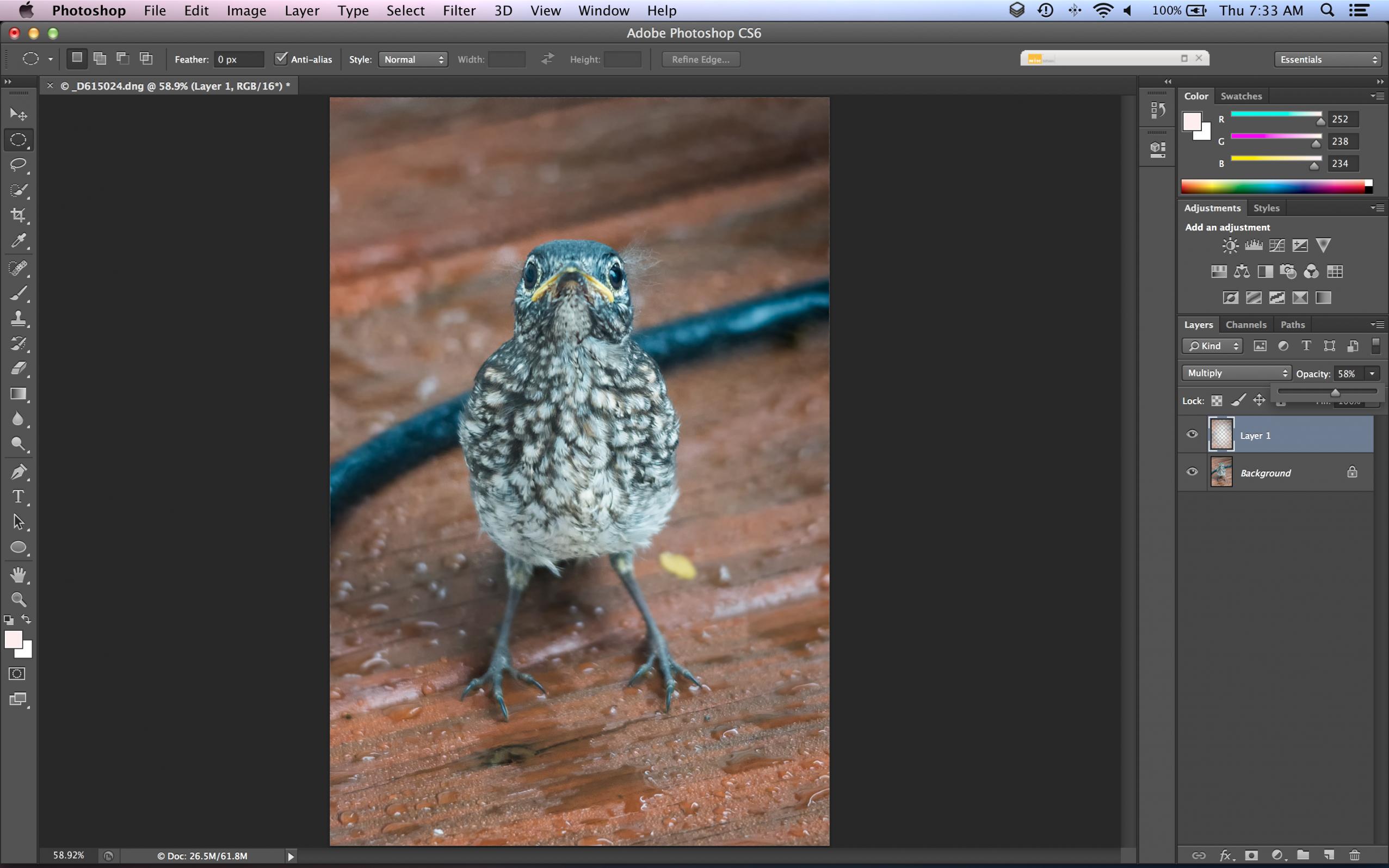This screenshot has width=1389, height=868.
Task: Open the Style Normal dropdown
Action: [413, 59]
